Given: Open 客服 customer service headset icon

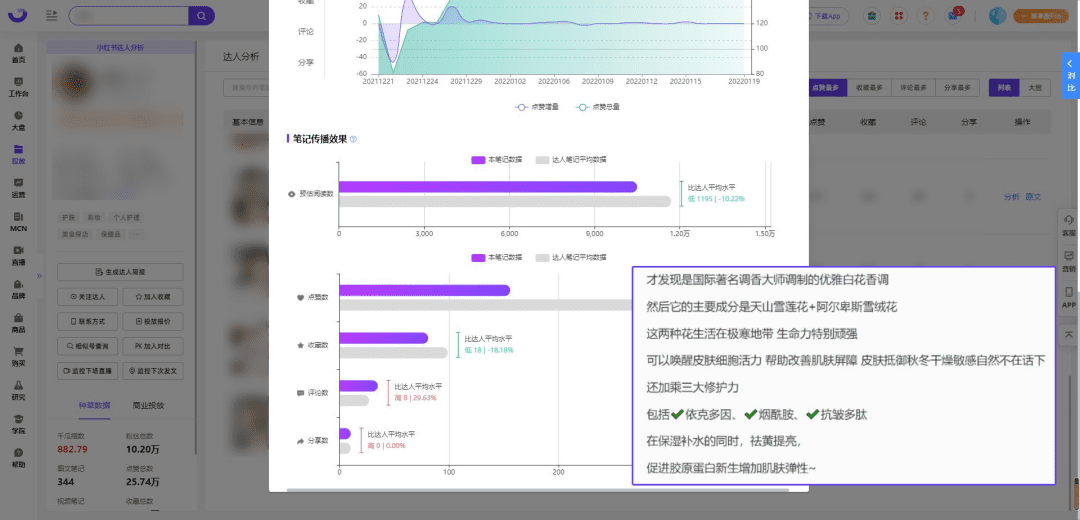Looking at the screenshot, I should 1068,225.
